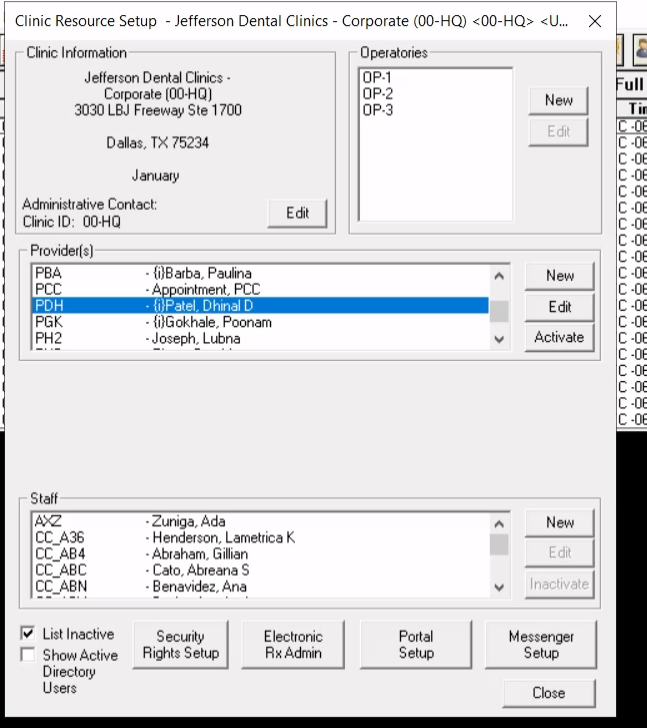The width and height of the screenshot is (647, 728).
Task: Click staff list scroll up arrow
Action: tap(499, 524)
